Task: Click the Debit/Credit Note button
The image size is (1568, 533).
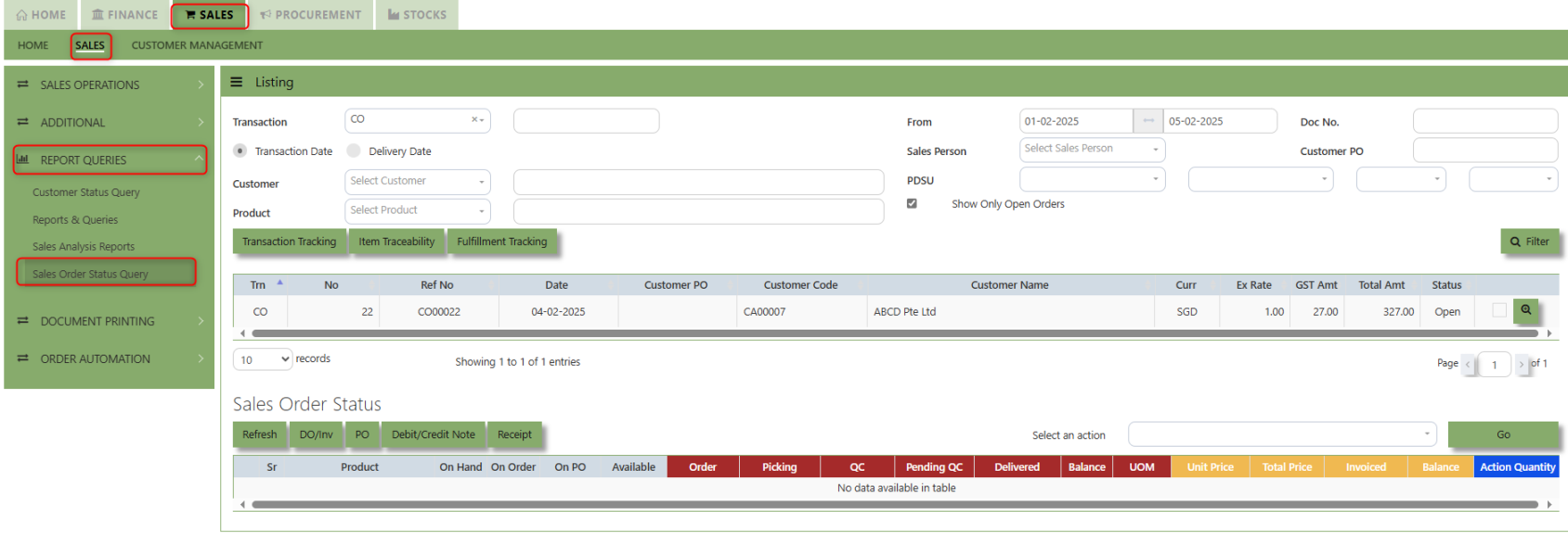Action: [434, 435]
